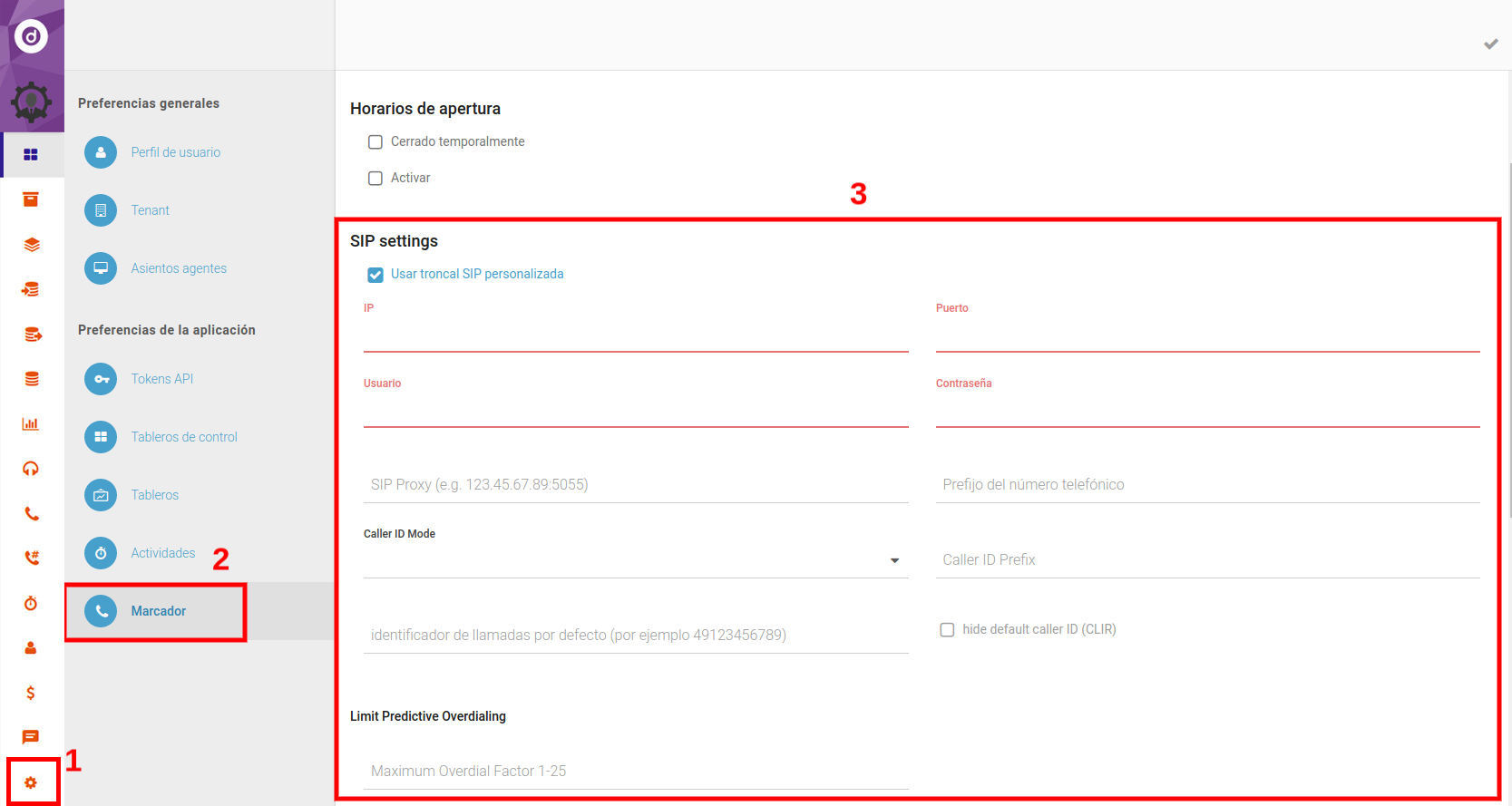Open the dashboard grid icon in sidebar
This screenshot has height=806, width=1512.
pyautogui.click(x=31, y=155)
